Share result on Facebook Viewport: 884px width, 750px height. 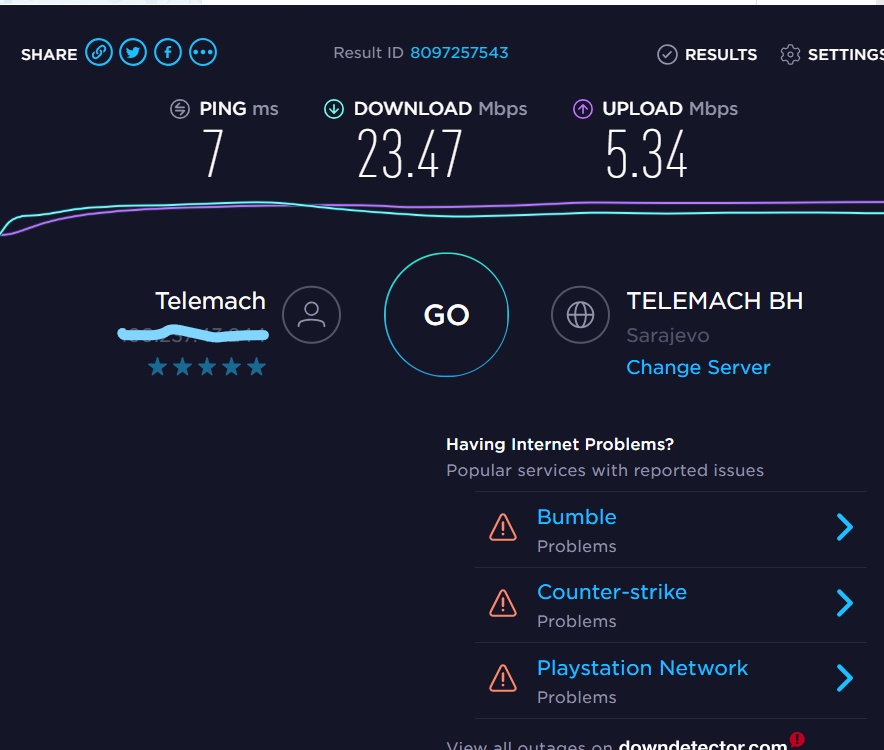[168, 52]
